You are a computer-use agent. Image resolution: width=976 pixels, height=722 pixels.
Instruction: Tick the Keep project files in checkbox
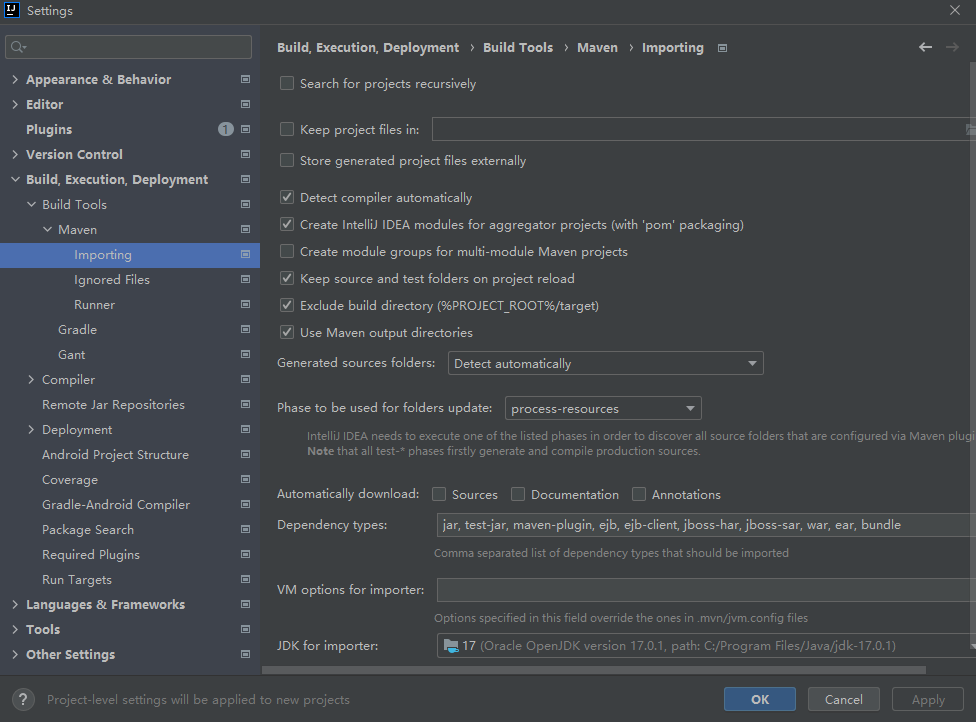click(286, 129)
